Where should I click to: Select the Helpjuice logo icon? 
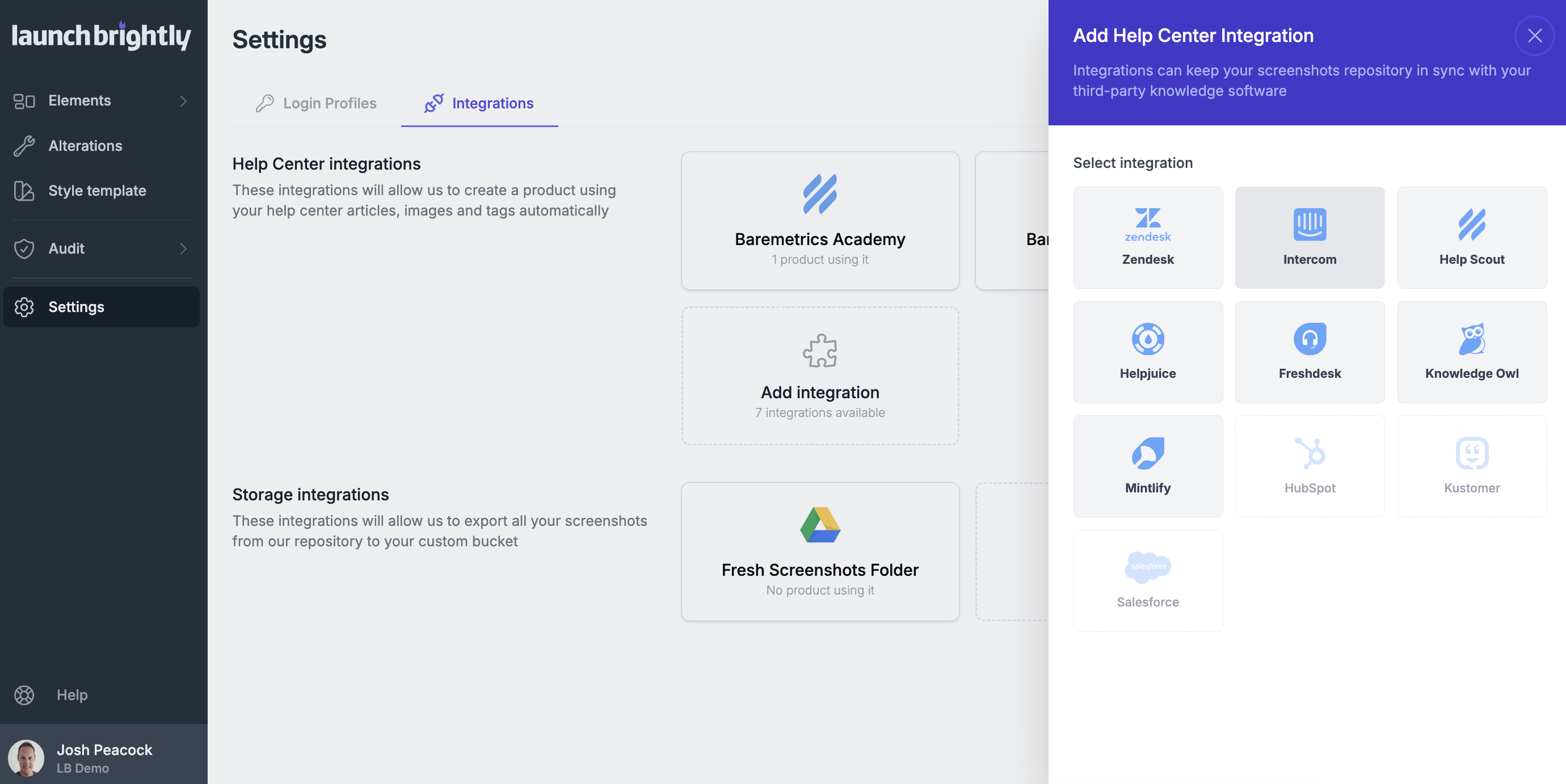[1148, 339]
